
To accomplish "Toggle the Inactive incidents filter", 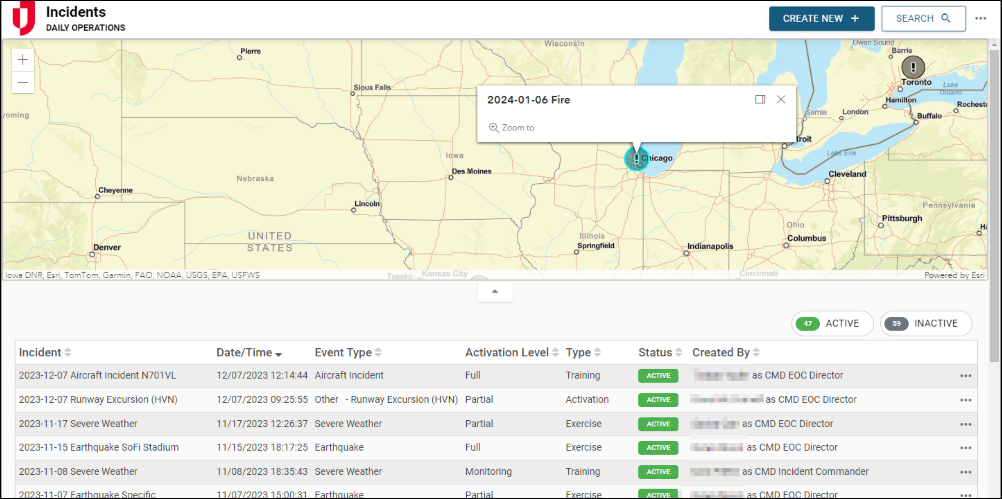I will pos(925,323).
